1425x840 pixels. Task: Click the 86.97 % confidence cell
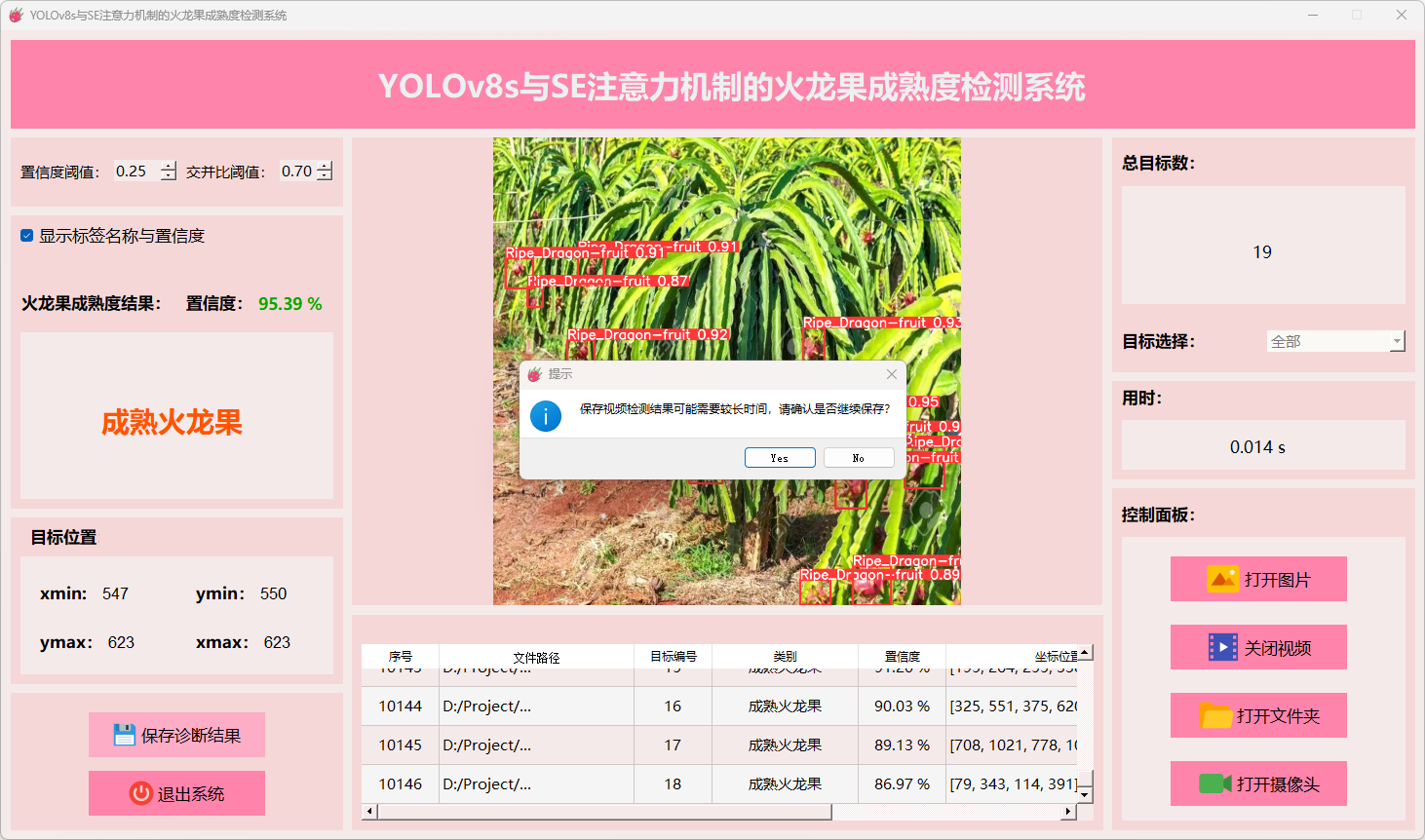coord(903,783)
